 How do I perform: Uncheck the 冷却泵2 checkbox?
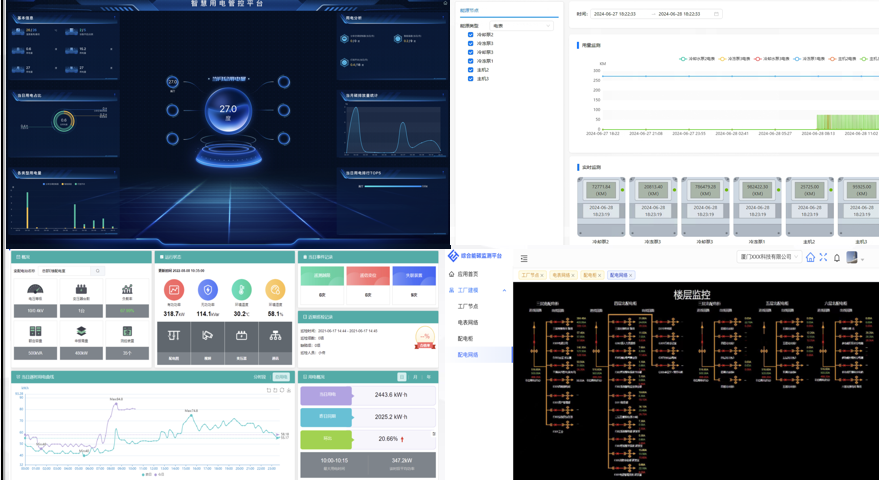471,35
